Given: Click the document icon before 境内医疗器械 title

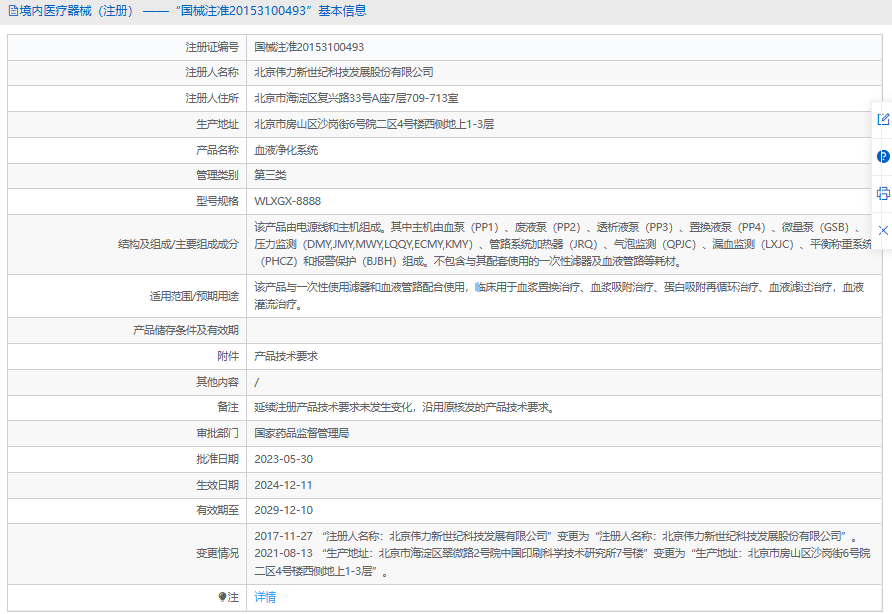Looking at the screenshot, I should coord(12,11).
